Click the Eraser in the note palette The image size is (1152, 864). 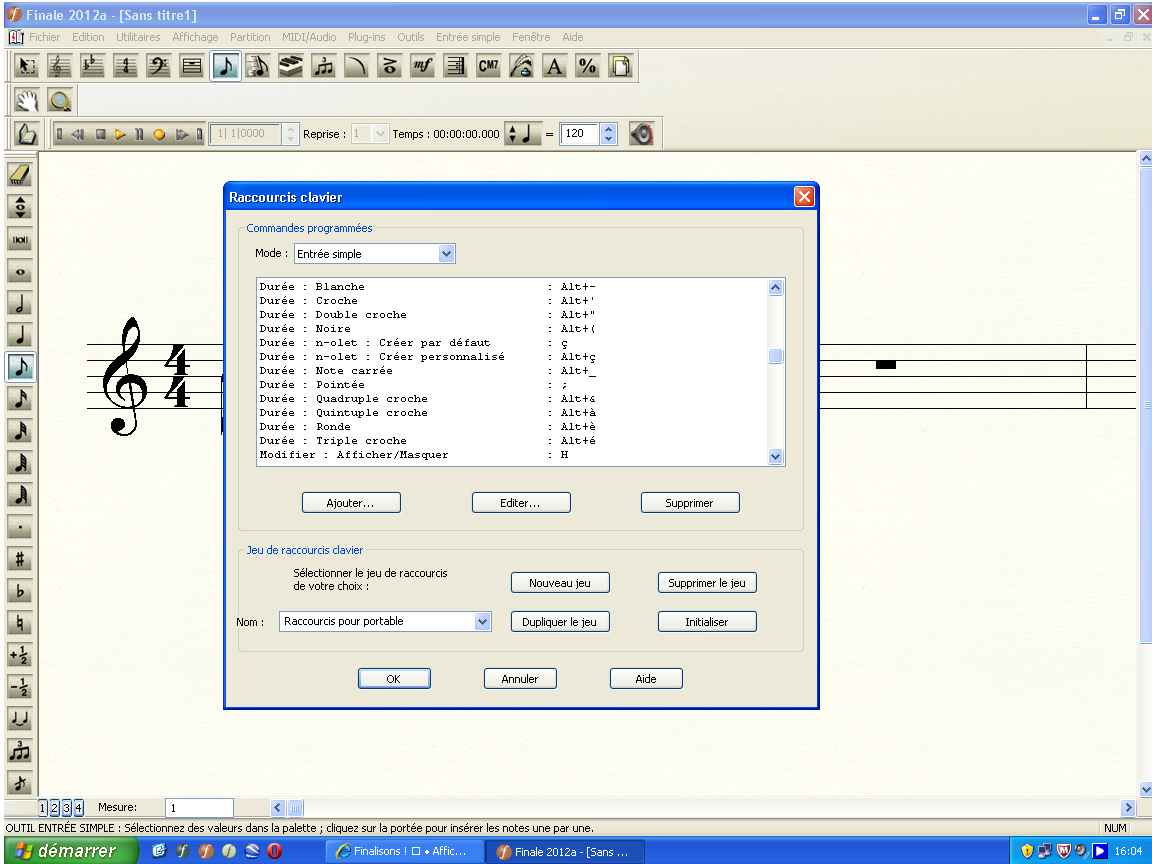click(x=20, y=175)
